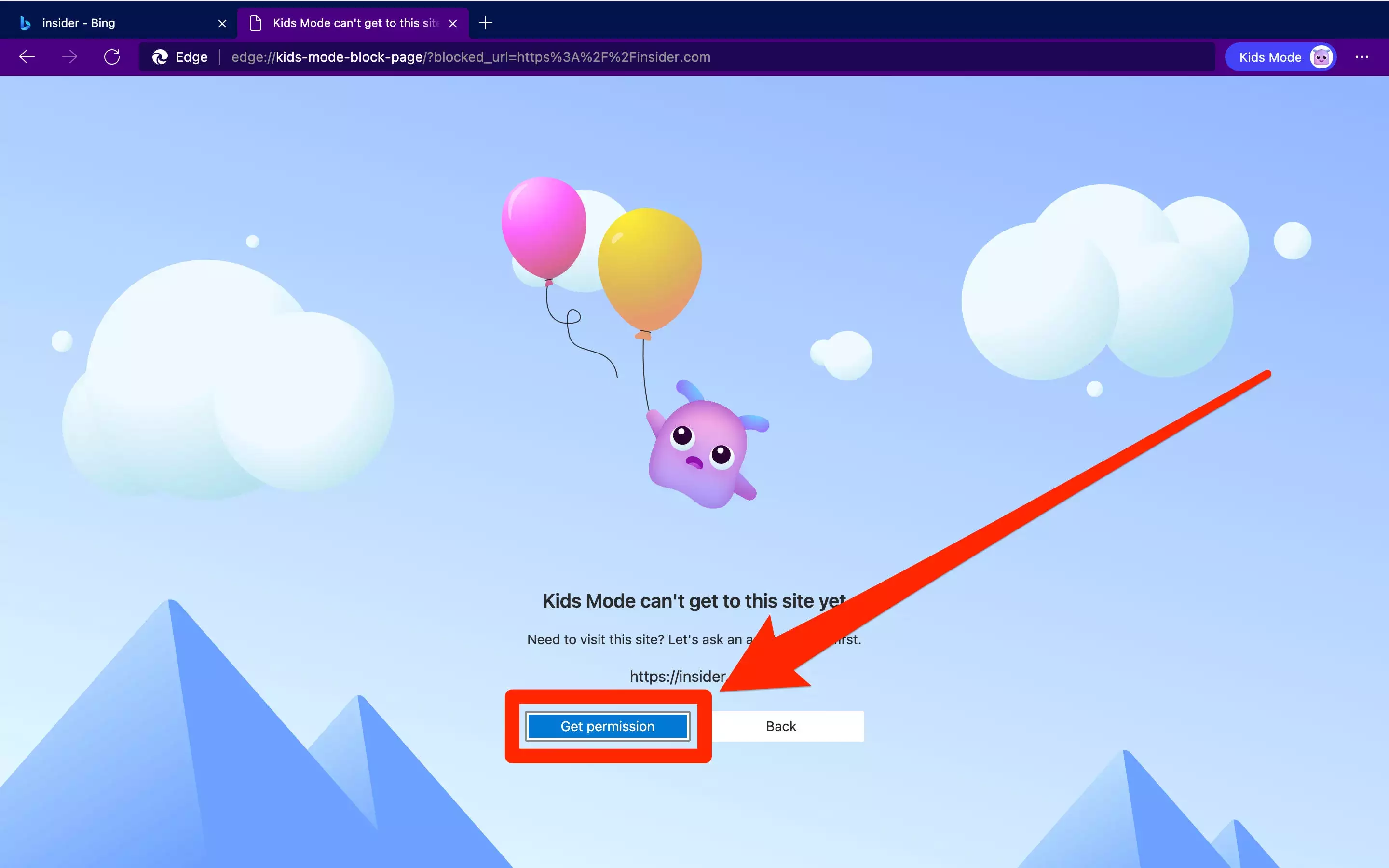This screenshot has width=1389, height=868.
Task: Open a new tab with the plus icon
Action: 486,23
